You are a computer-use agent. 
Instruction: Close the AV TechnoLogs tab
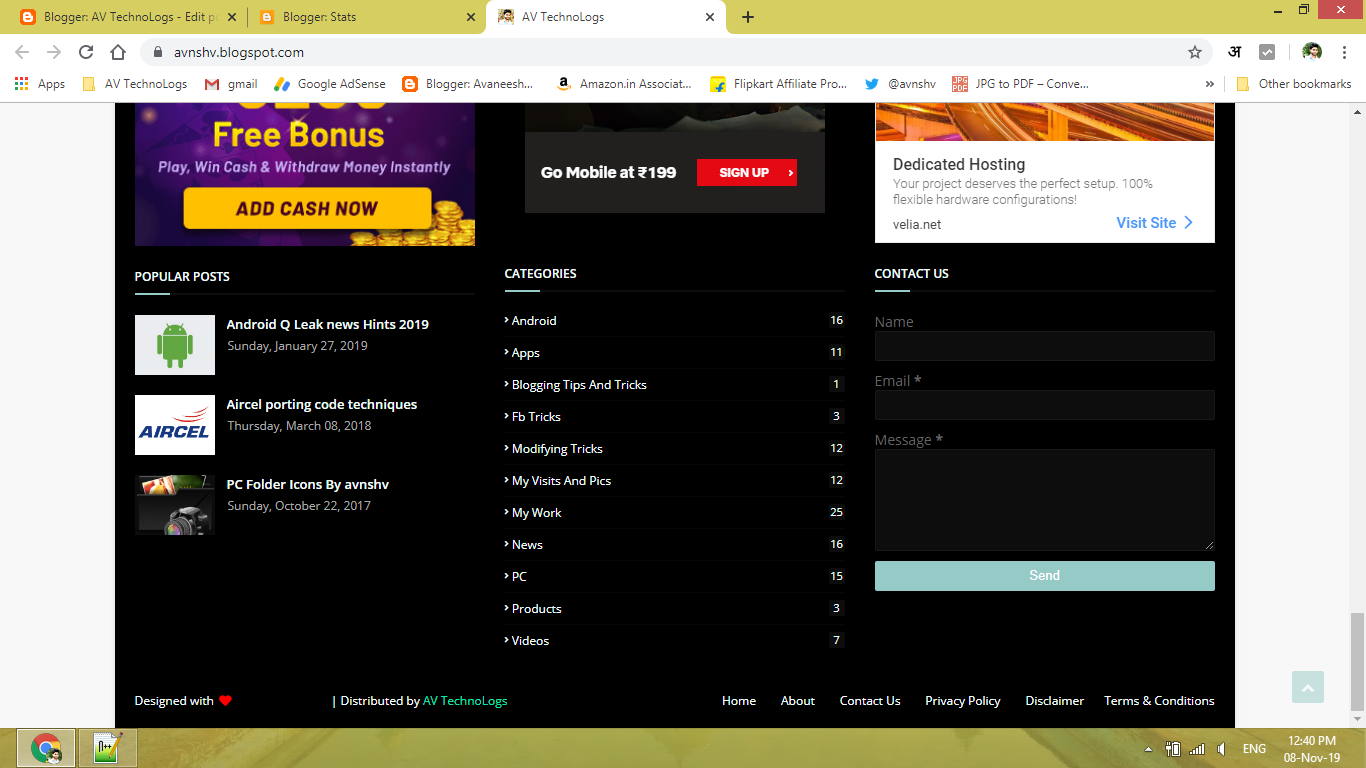tap(710, 17)
